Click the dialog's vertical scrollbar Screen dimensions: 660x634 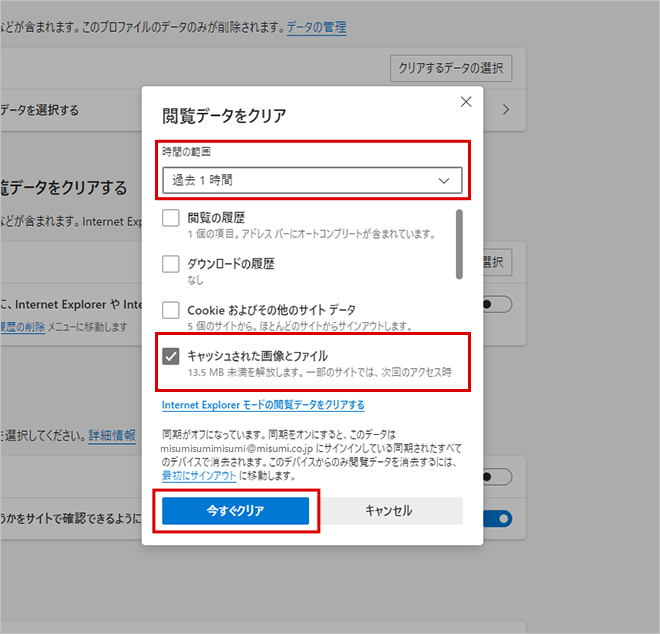pos(460,245)
